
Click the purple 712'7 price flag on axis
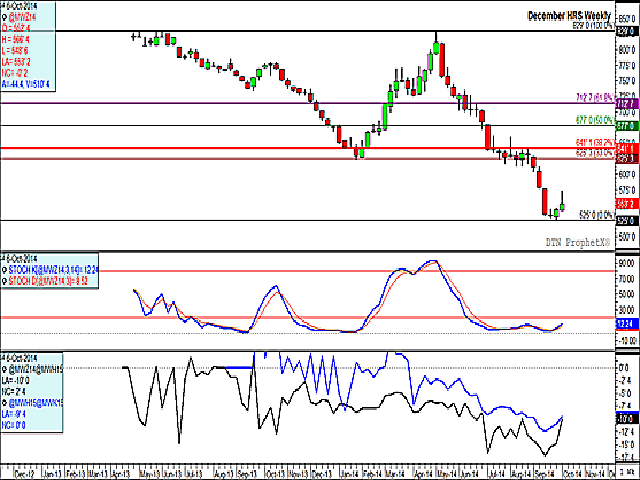pyautogui.click(x=627, y=103)
